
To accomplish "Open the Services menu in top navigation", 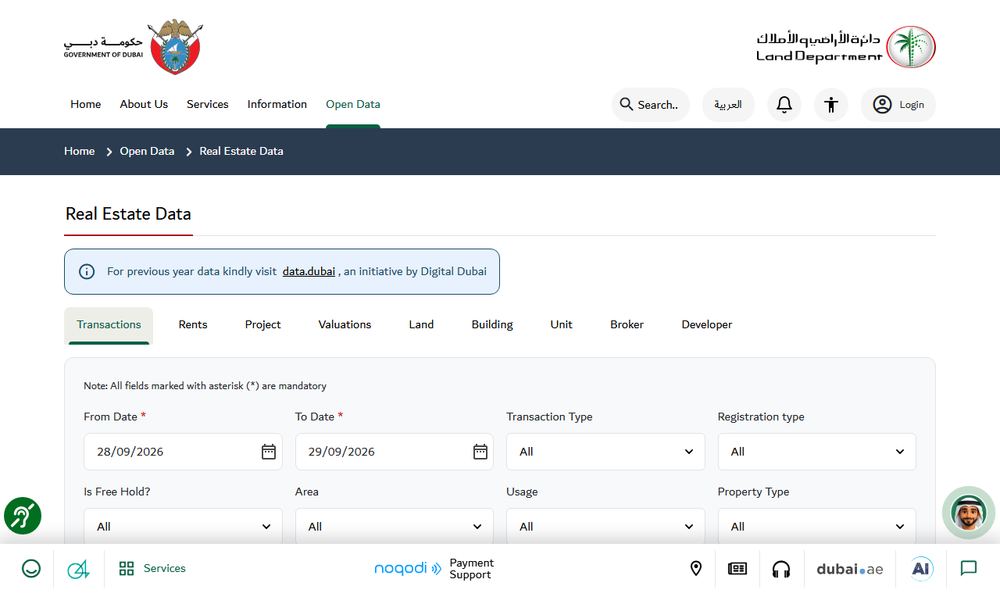I will coord(207,104).
